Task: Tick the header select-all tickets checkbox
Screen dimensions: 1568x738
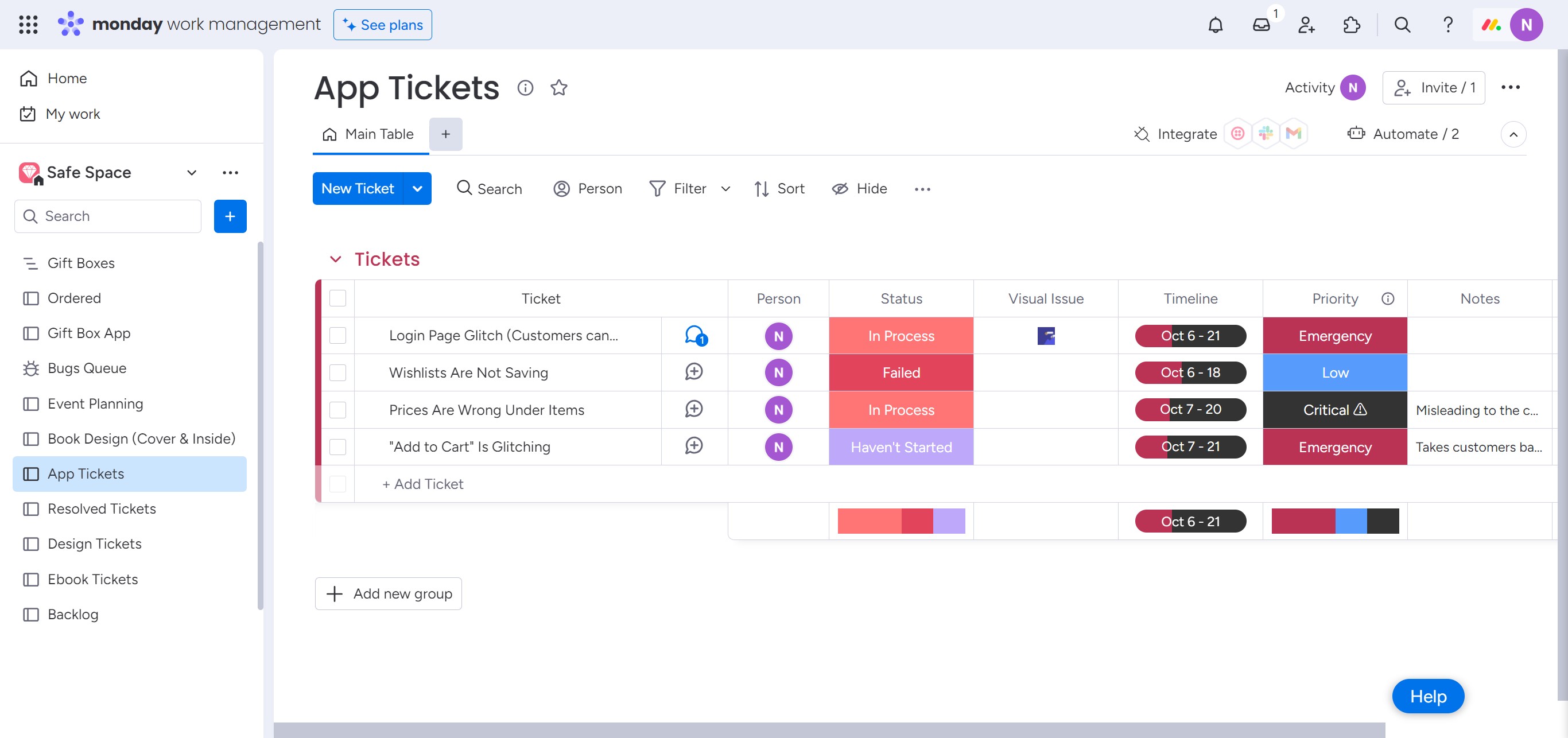Action: click(x=337, y=298)
